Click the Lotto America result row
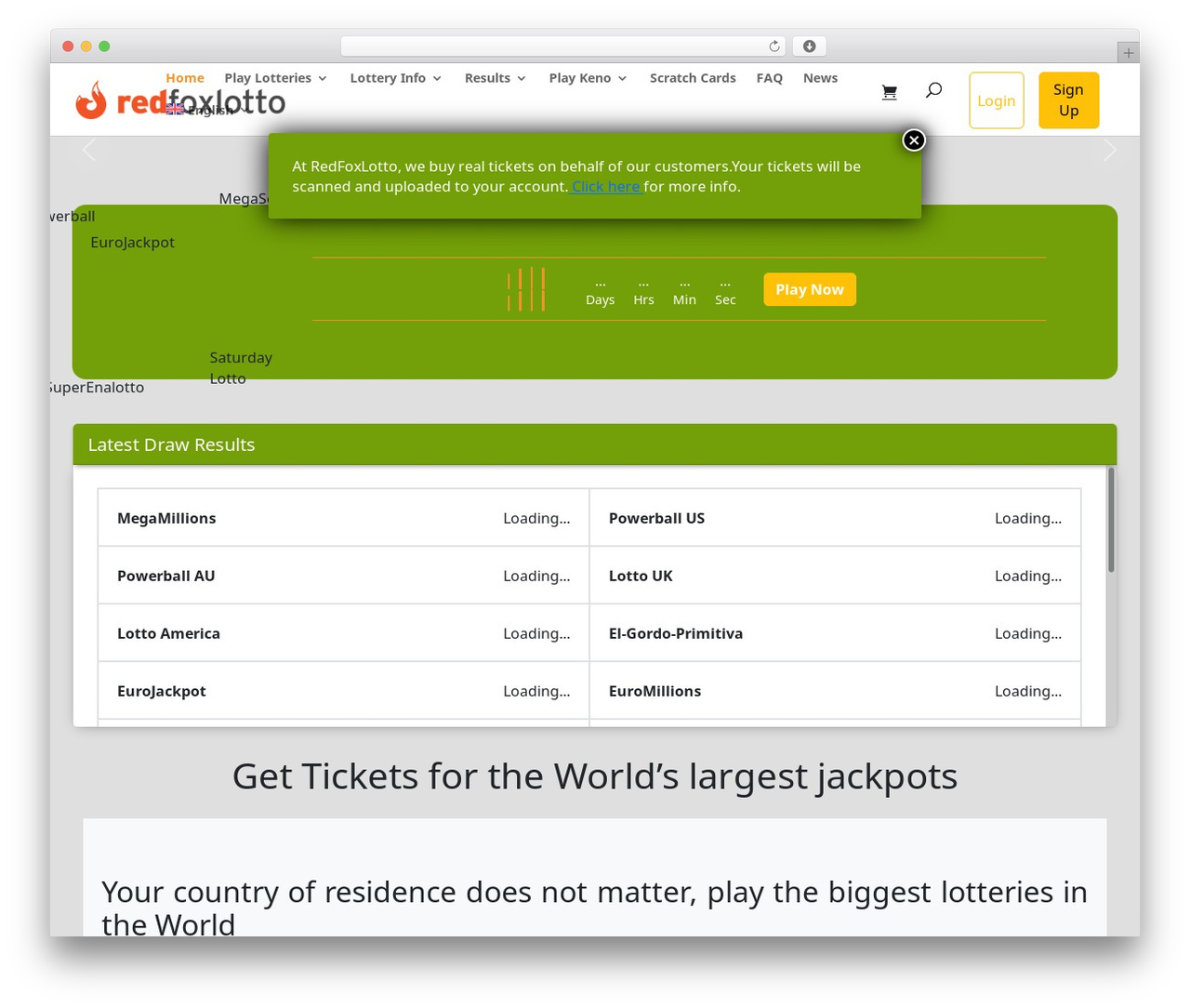1190x1008 pixels. (x=343, y=633)
